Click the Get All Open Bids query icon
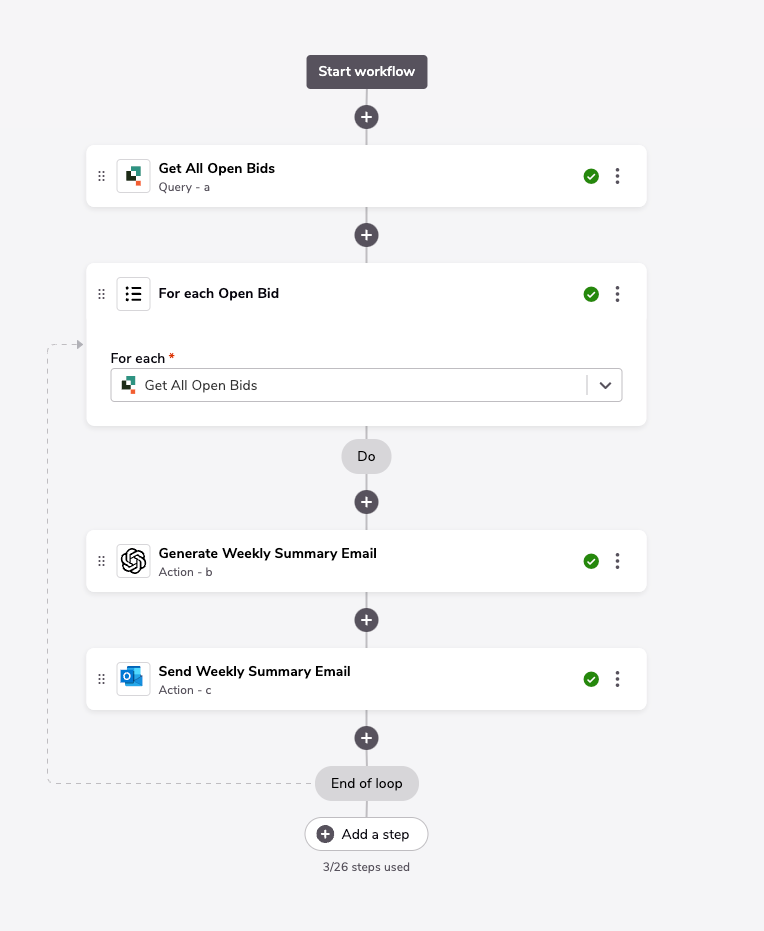Image resolution: width=764 pixels, height=931 pixels. click(133, 176)
